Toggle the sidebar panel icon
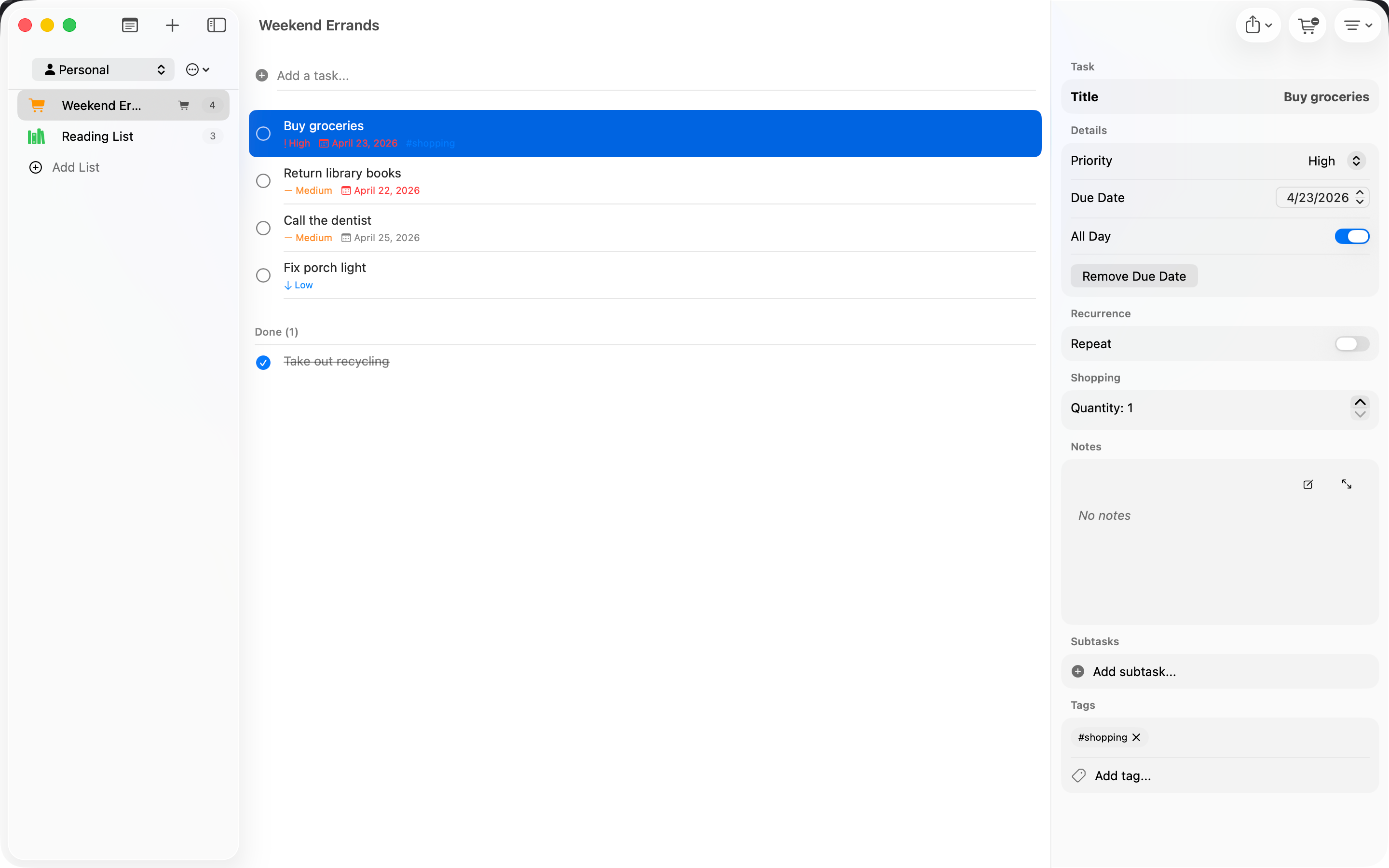 point(216,25)
